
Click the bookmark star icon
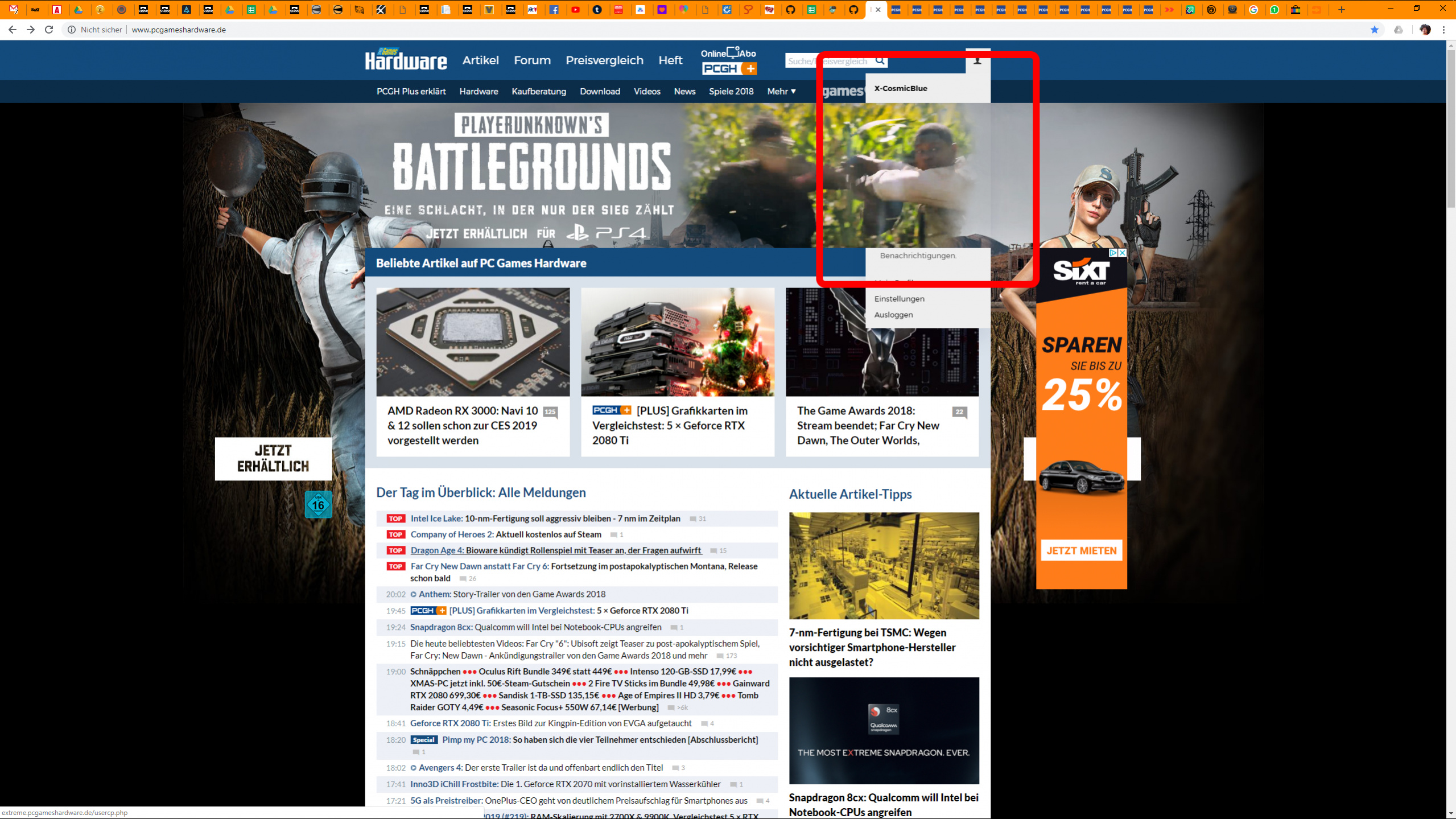point(1375,30)
